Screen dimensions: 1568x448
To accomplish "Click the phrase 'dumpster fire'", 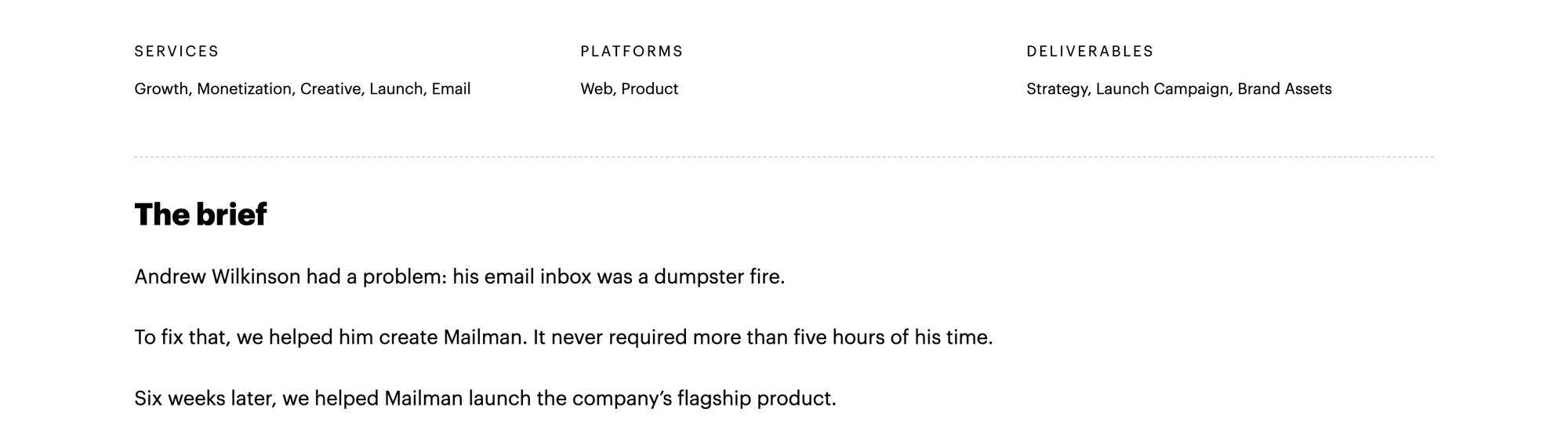I will point(719,277).
